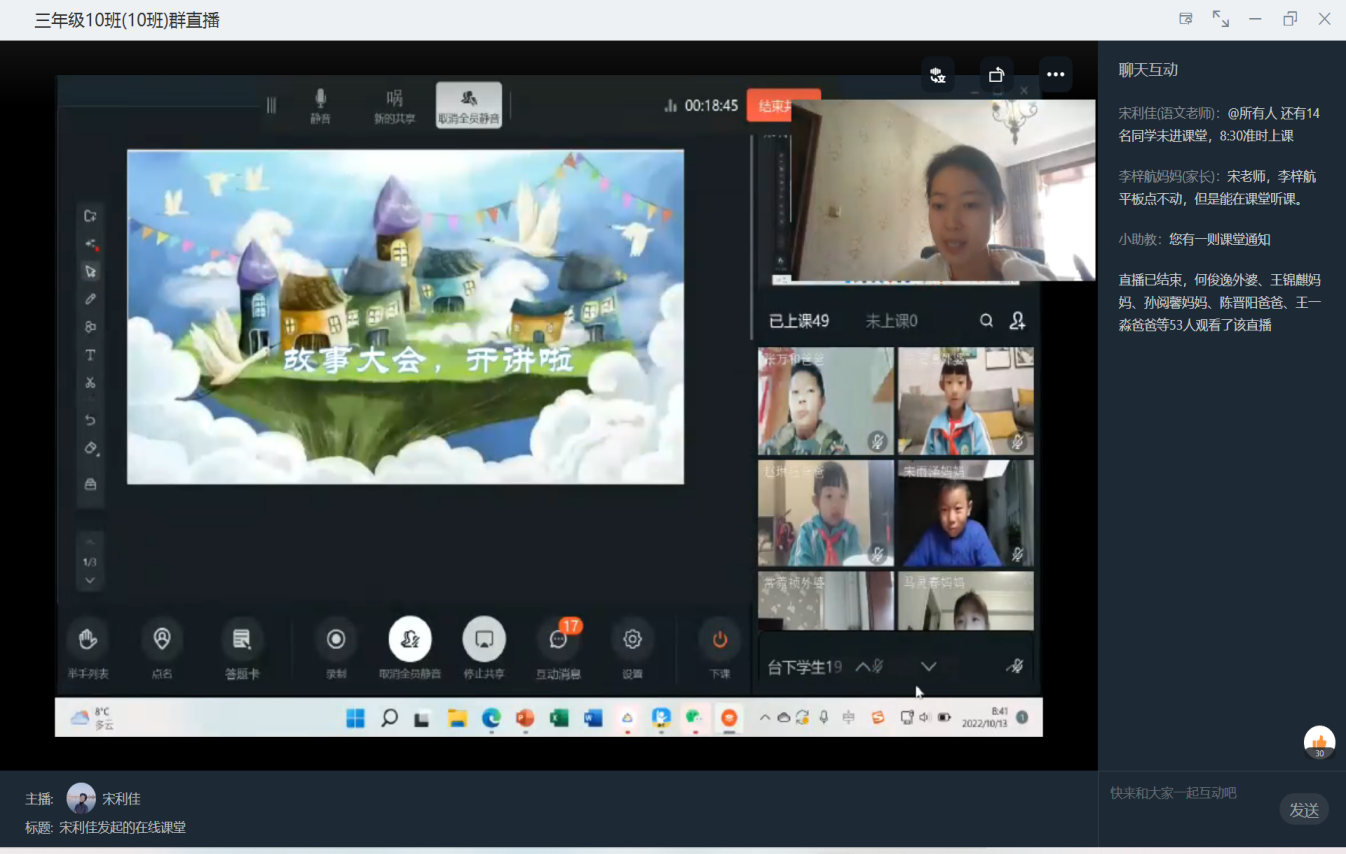The image size is (1346, 854).
Task: Go to next slide page arrow
Action: [x=90, y=581]
